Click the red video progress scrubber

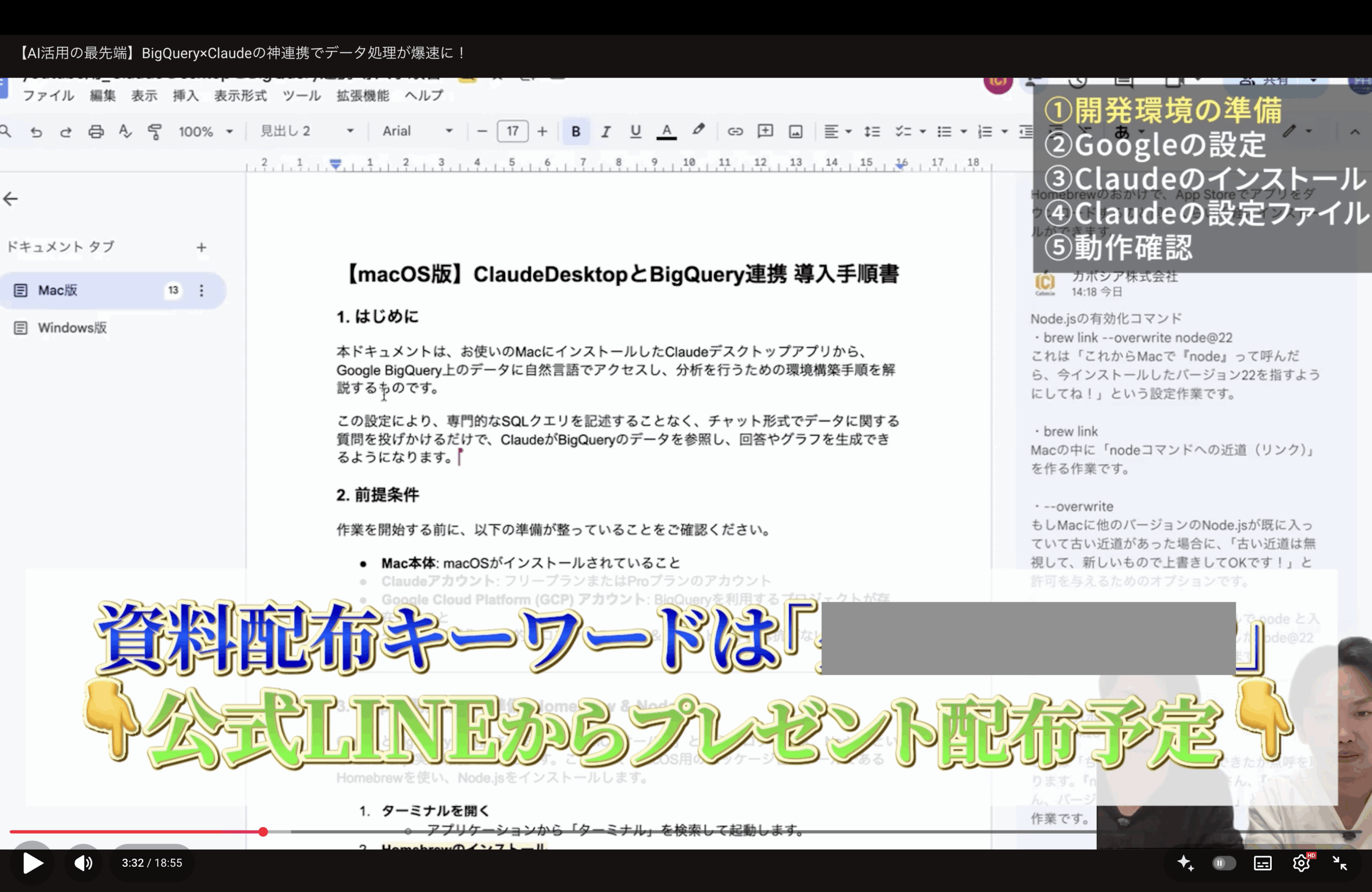263,831
